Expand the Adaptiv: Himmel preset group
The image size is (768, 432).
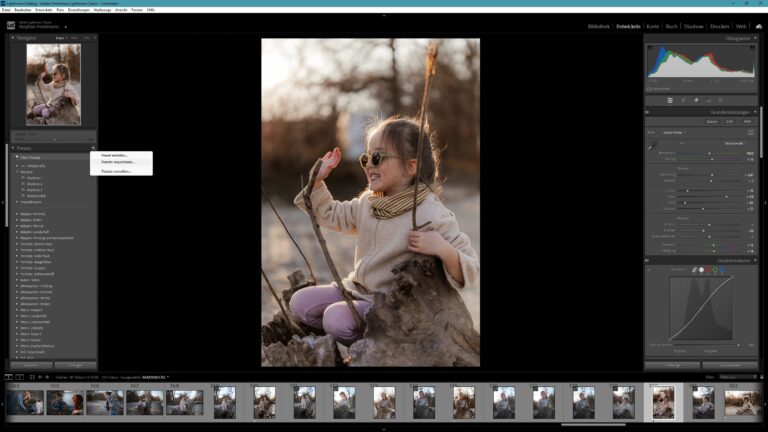(17, 214)
